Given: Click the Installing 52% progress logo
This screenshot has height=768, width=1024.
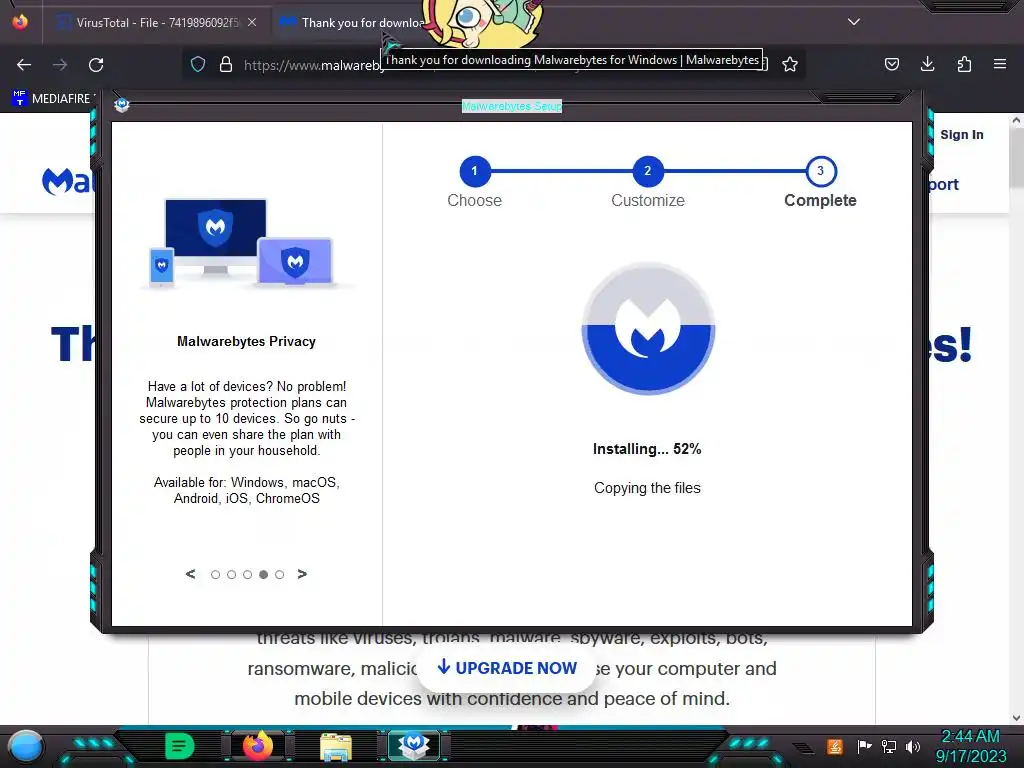Looking at the screenshot, I should pos(648,328).
